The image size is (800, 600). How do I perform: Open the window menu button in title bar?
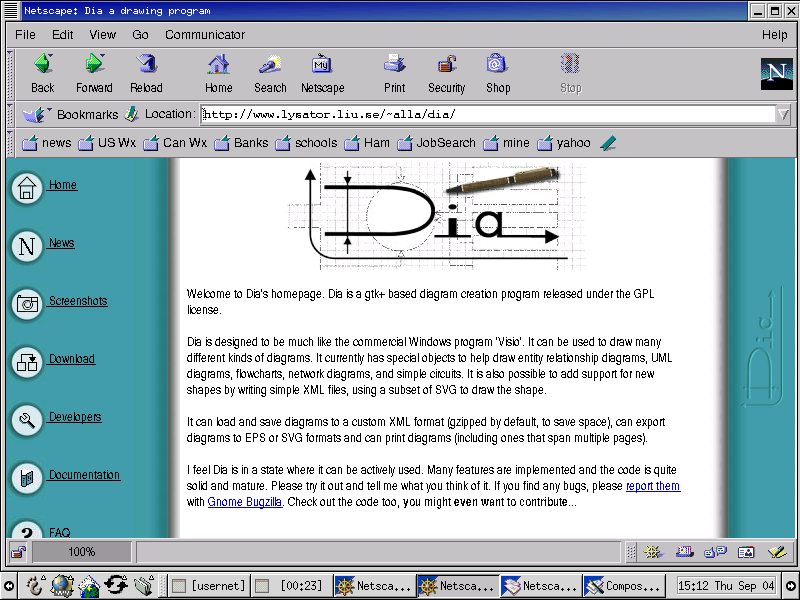pyautogui.click(x=11, y=10)
